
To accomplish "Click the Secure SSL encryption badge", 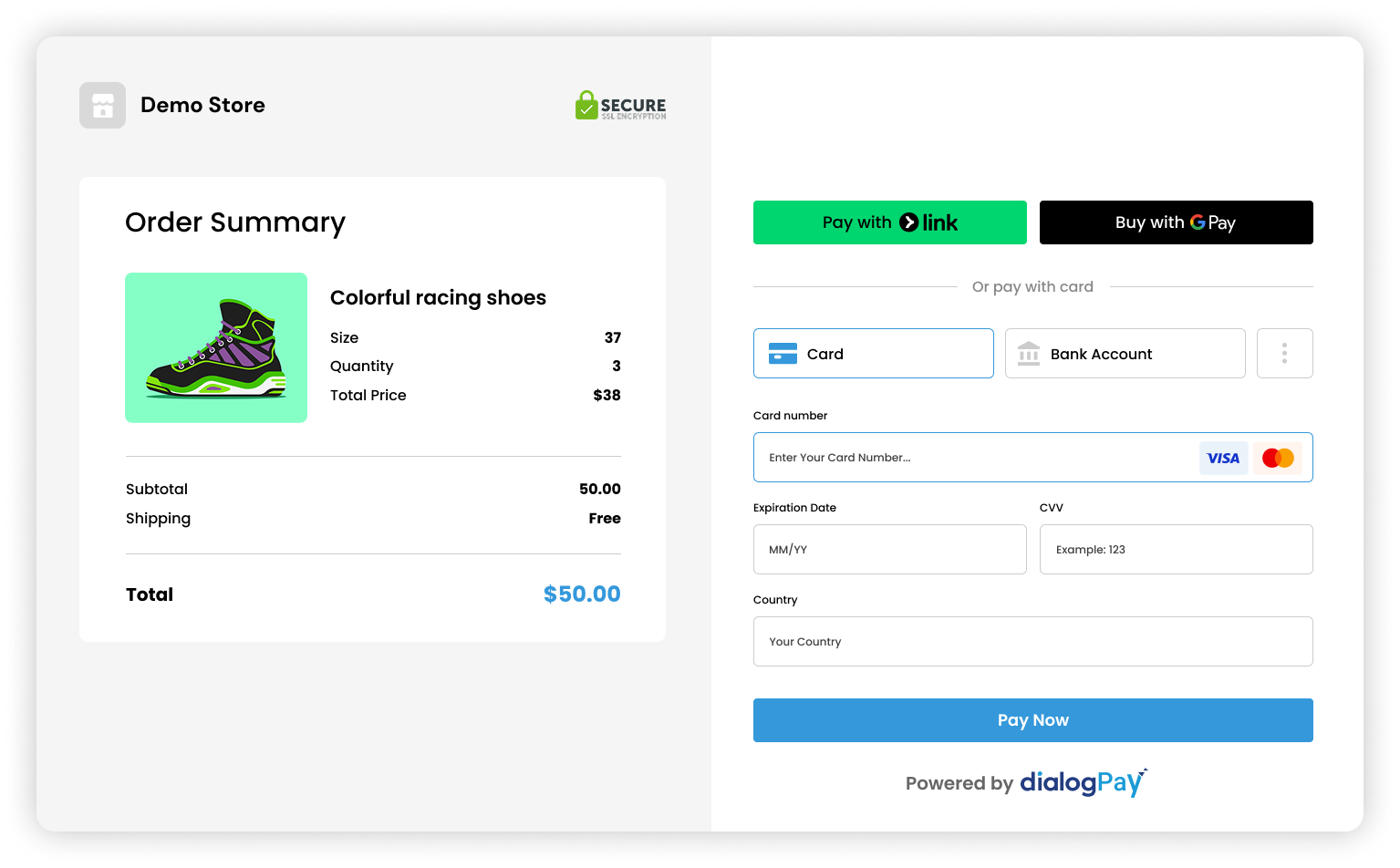I will 621,106.
